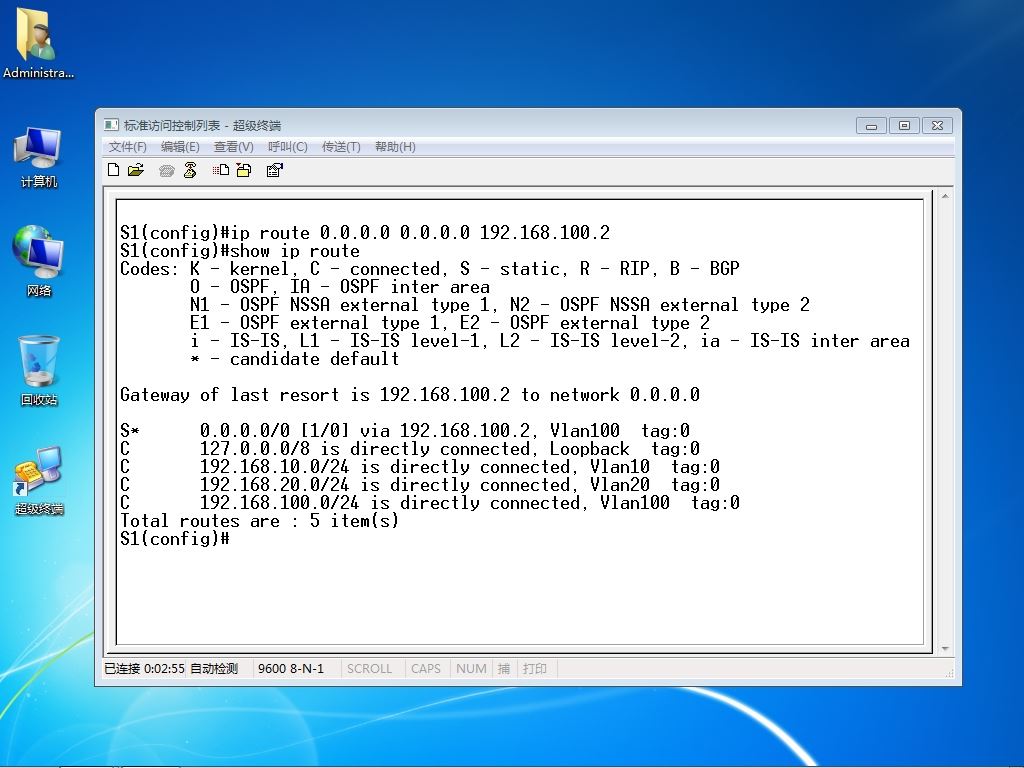
Task: Click the Properties toolbar icon
Action: point(275,170)
